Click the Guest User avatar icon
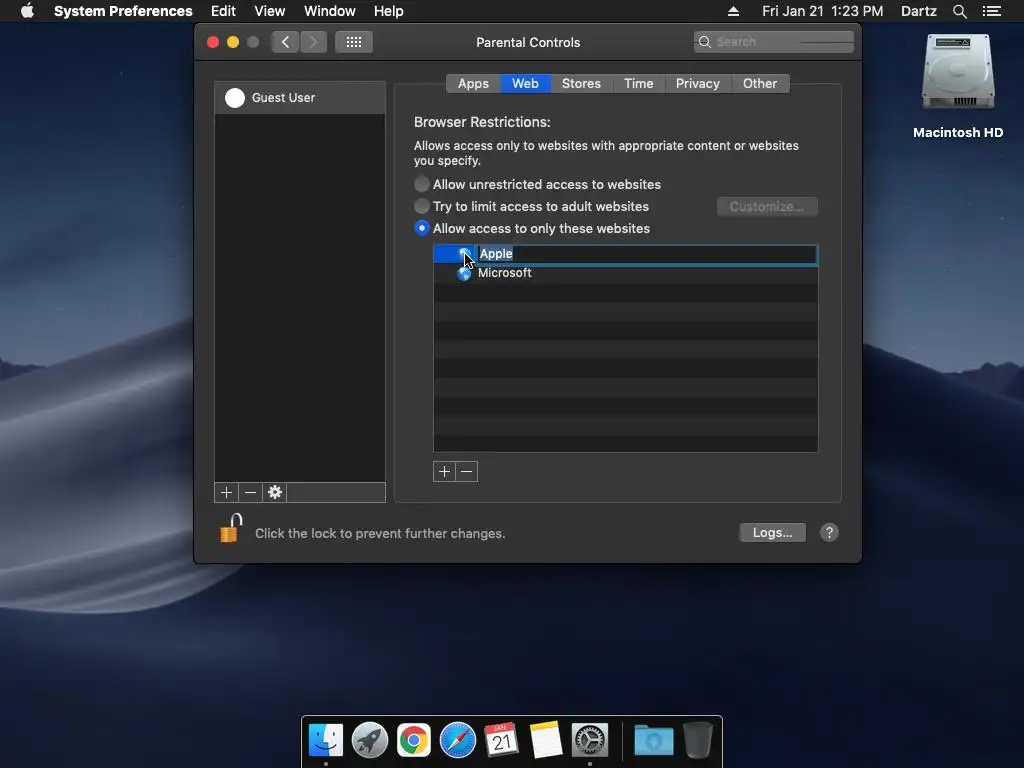 235,97
